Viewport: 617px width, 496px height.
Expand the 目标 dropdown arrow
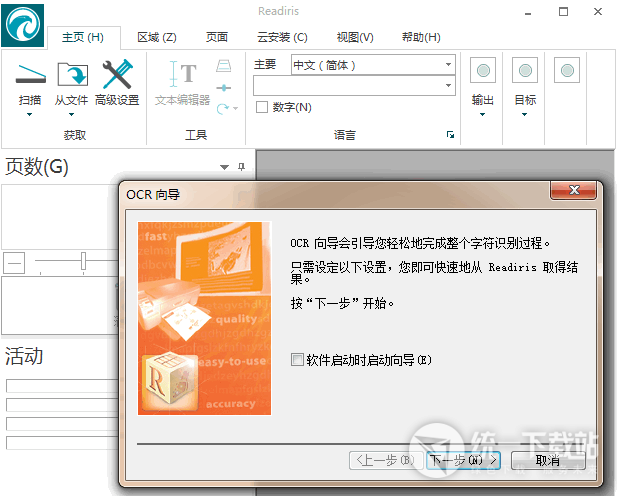524,115
